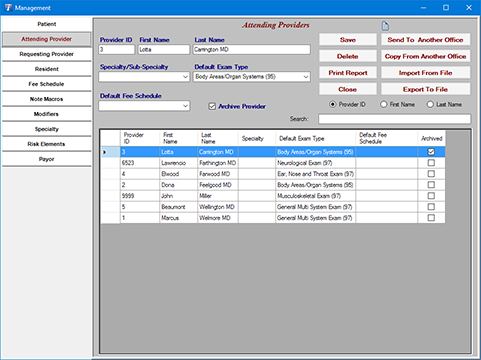Click the Delete button

click(x=348, y=56)
